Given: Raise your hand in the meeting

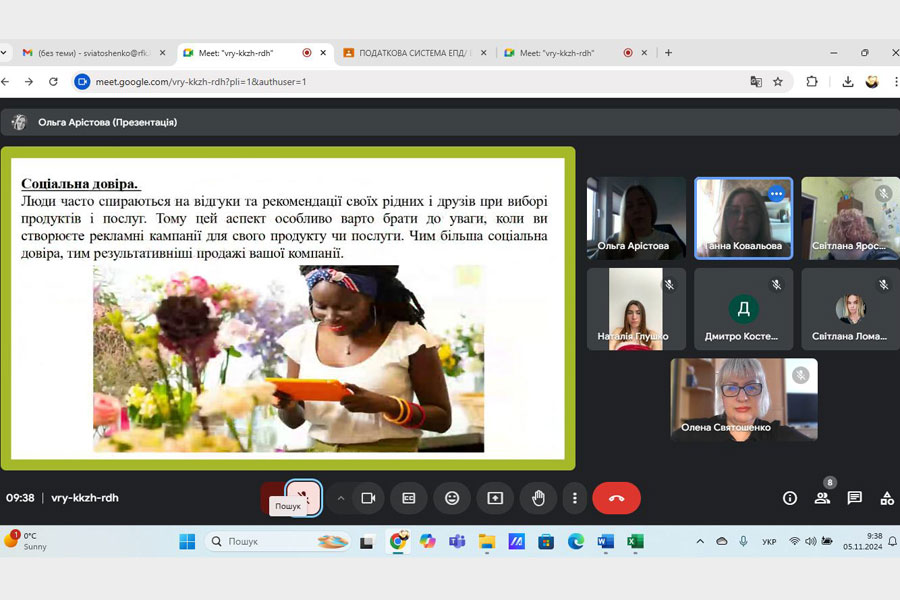Looking at the screenshot, I should pos(538,498).
